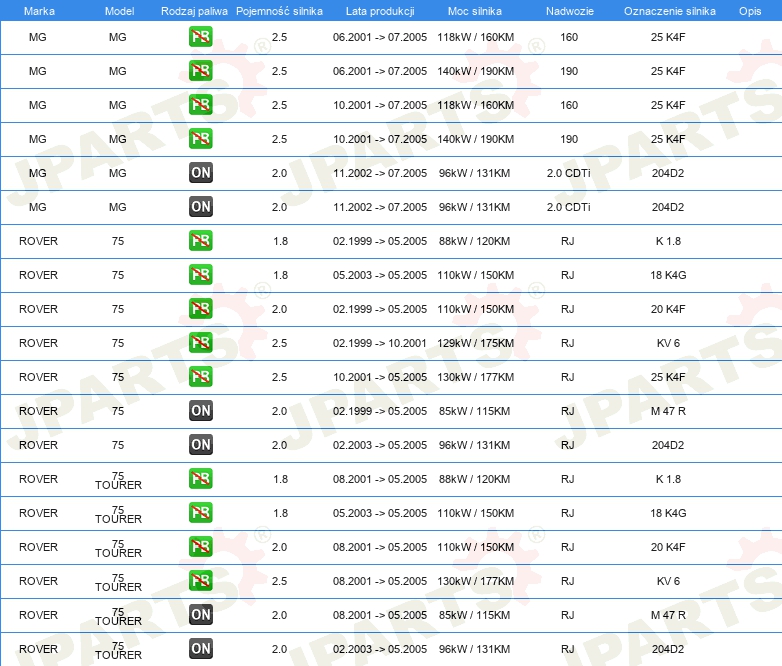Image resolution: width=782 pixels, height=666 pixels.
Task: Select '02.2003 -> 05.2005' in 75 Tourer row
Action: (x=380, y=649)
